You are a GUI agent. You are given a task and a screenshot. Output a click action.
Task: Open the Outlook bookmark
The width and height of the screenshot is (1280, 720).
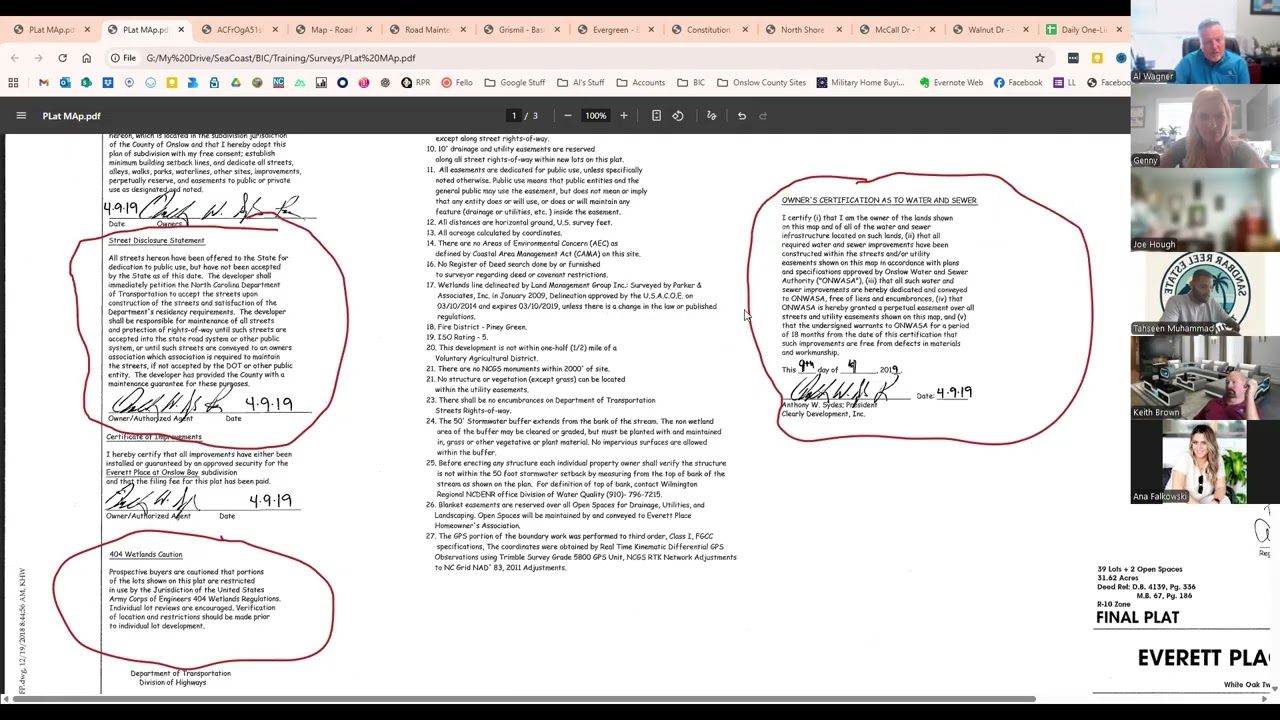pos(65,83)
